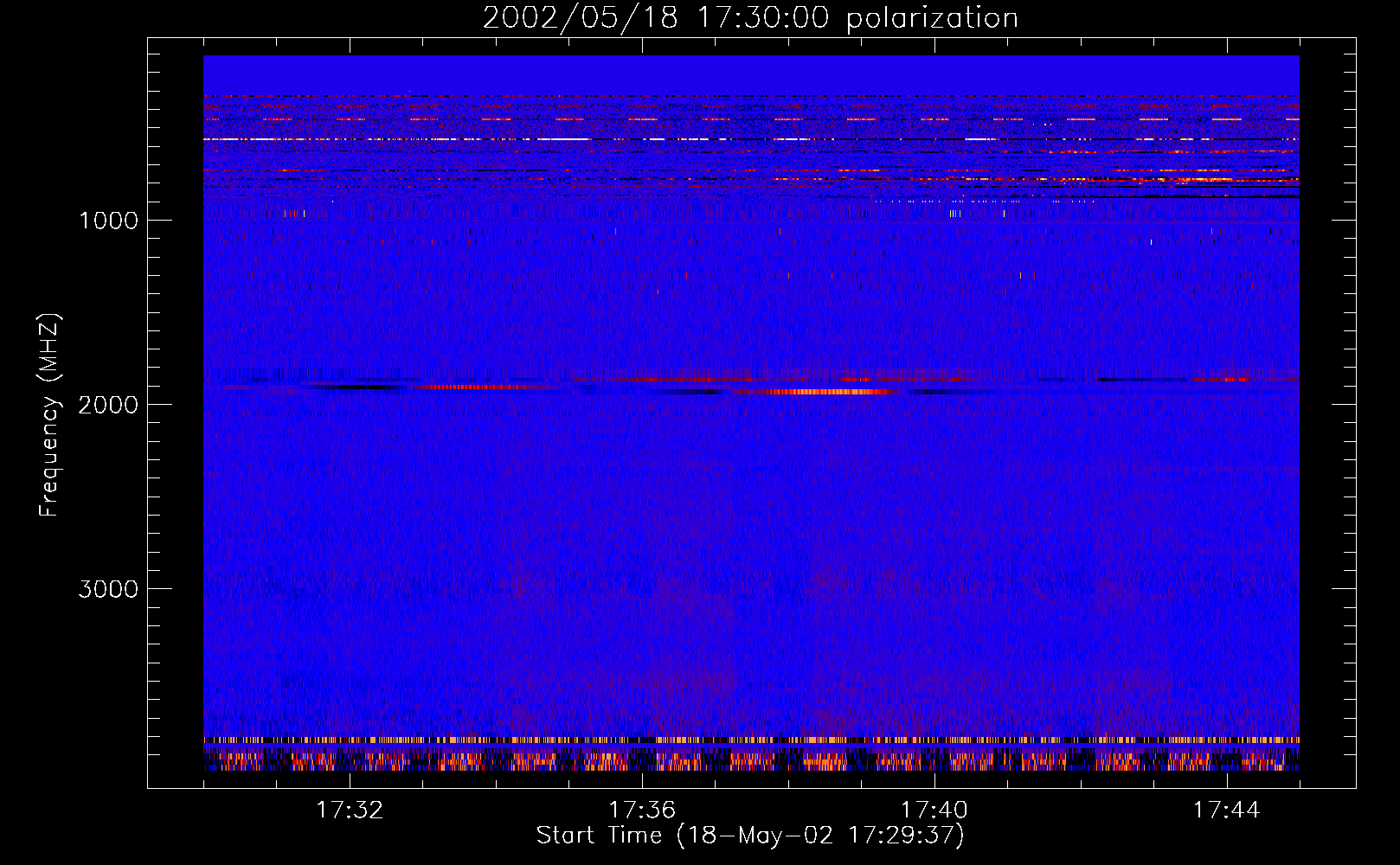Click the "17:44" time tick label
Screen dimensions: 1400x865
tap(1227, 811)
